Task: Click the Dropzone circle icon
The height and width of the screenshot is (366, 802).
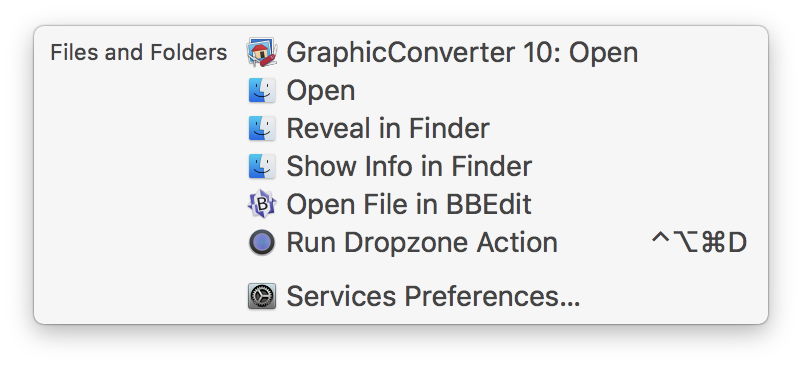Action: tap(262, 242)
